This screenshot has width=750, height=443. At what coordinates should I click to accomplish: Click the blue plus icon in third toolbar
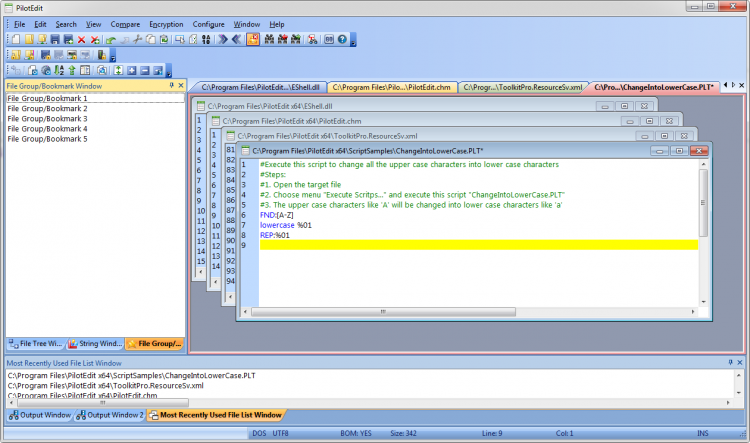pyautogui.click(x=132, y=71)
